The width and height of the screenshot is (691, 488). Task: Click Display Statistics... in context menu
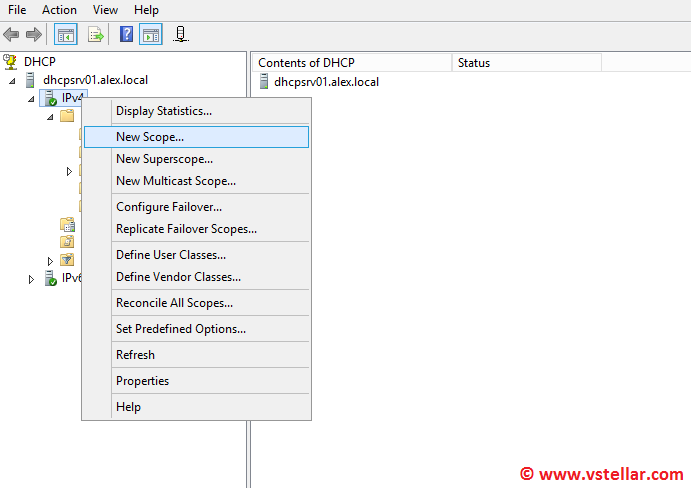tap(164, 111)
